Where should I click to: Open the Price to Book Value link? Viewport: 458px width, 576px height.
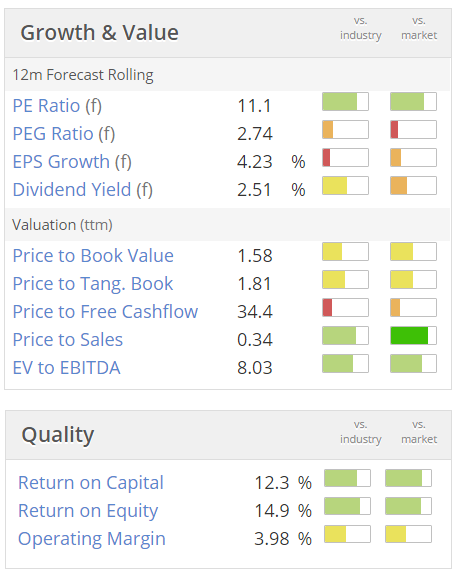tap(93, 256)
